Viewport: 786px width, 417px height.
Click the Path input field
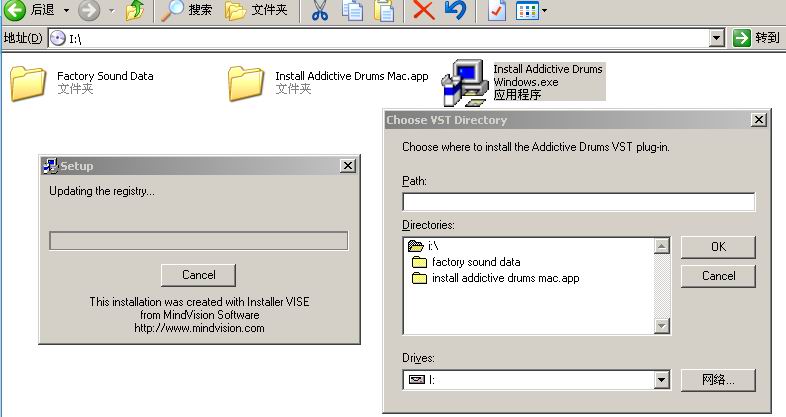tap(578, 202)
